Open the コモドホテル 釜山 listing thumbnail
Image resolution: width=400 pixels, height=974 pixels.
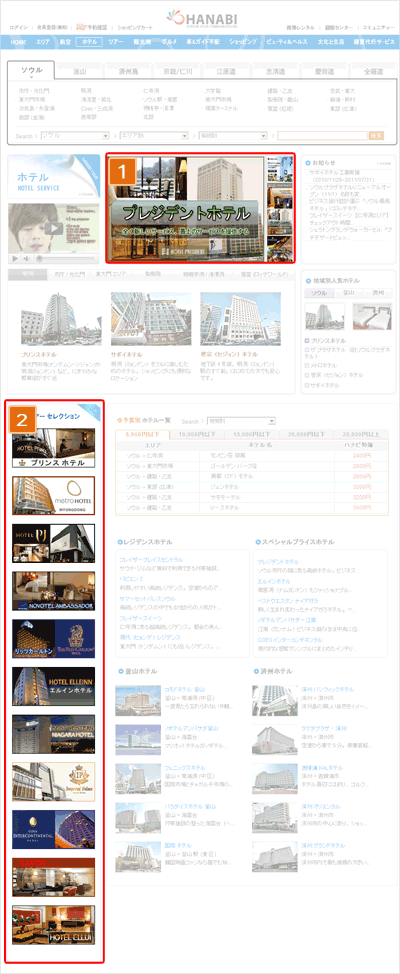[x=138, y=700]
